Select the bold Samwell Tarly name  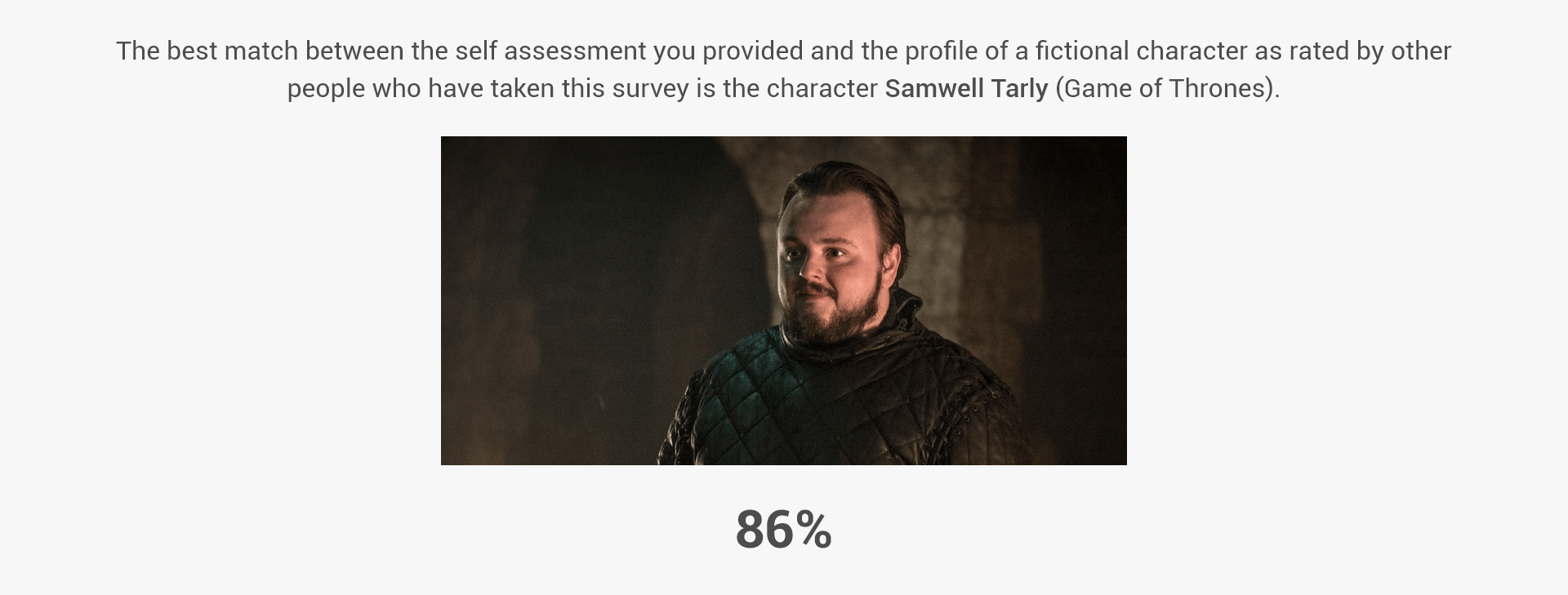click(x=966, y=88)
